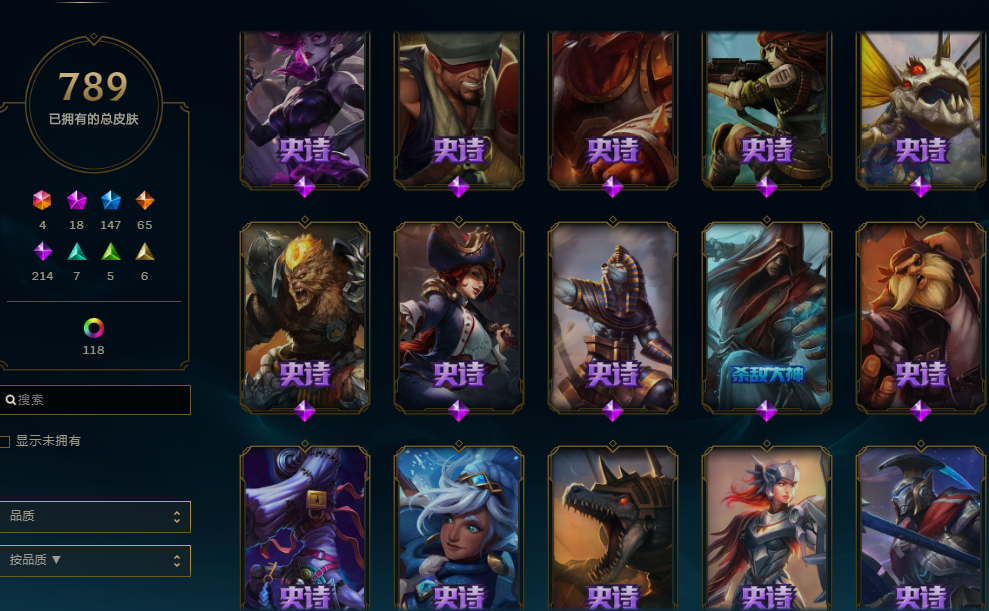The width and height of the screenshot is (989, 611).
Task: Open the pirate captain skin card
Action: click(x=459, y=318)
